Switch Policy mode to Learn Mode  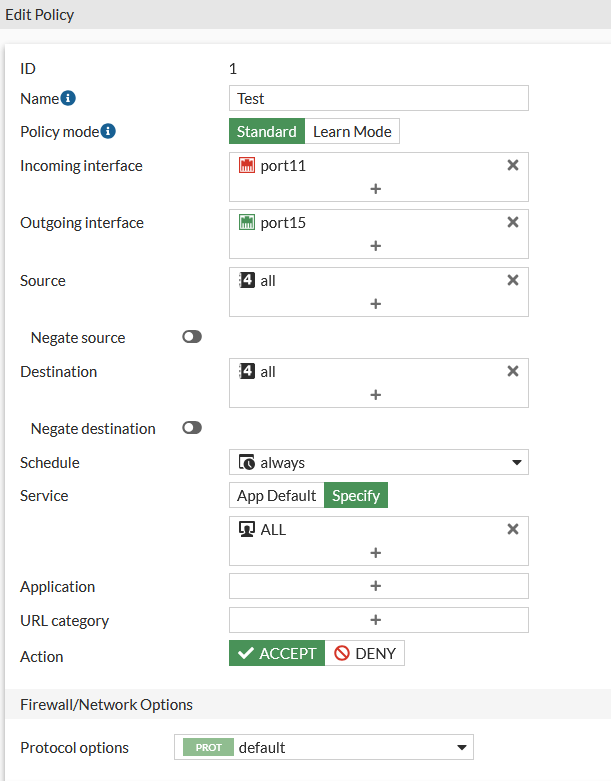tap(352, 131)
